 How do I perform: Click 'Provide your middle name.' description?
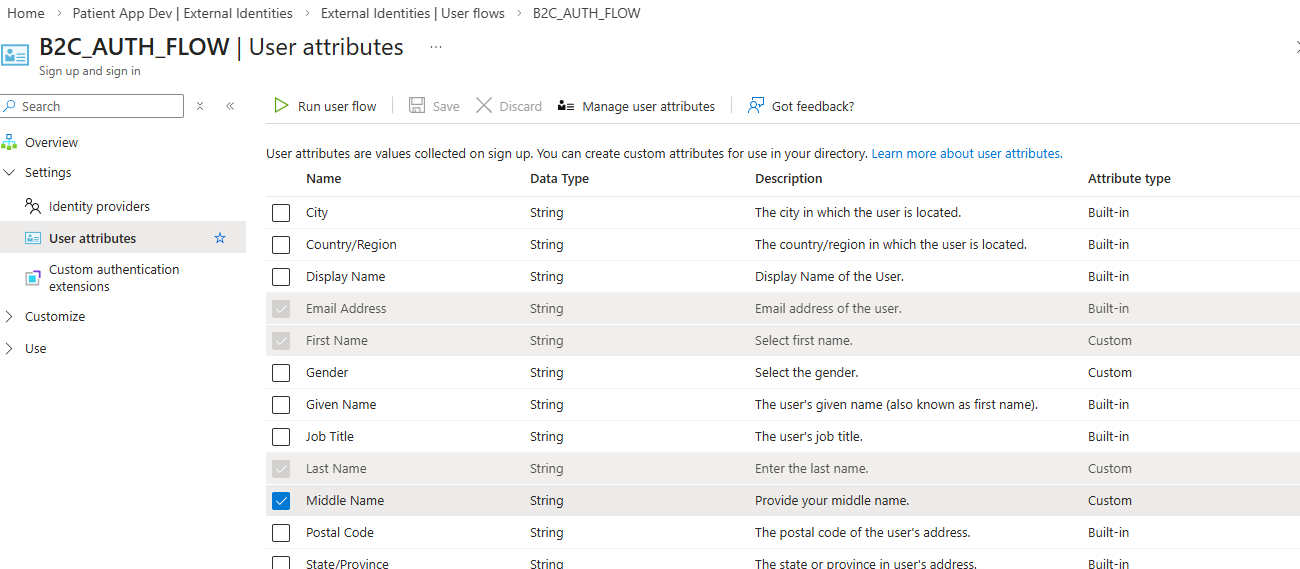pyautogui.click(x=832, y=501)
